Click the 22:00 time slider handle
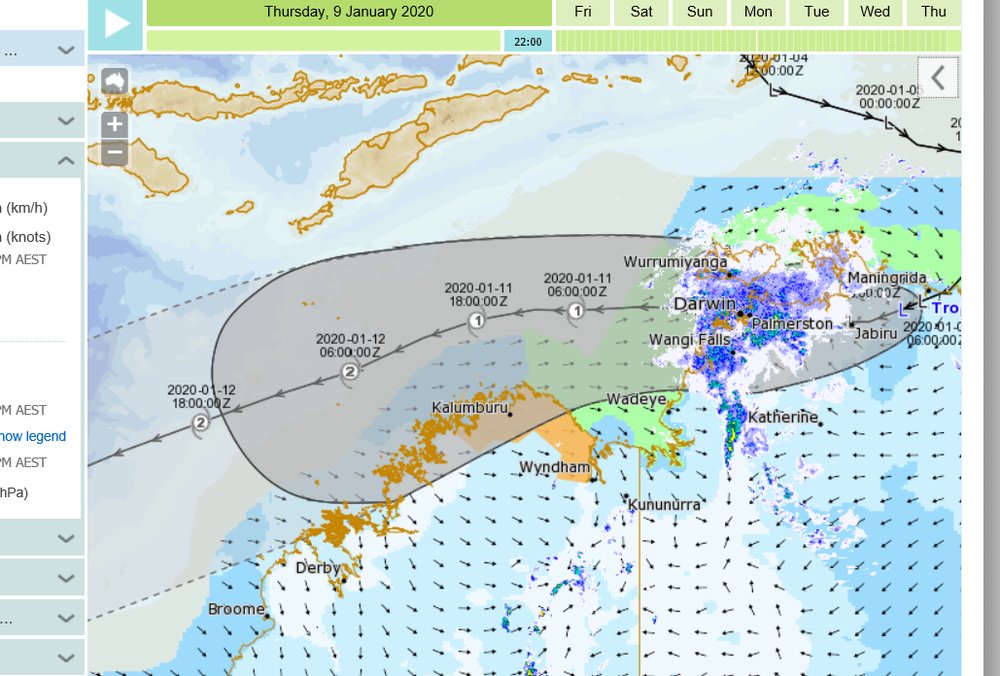The image size is (1000, 676). click(x=528, y=41)
